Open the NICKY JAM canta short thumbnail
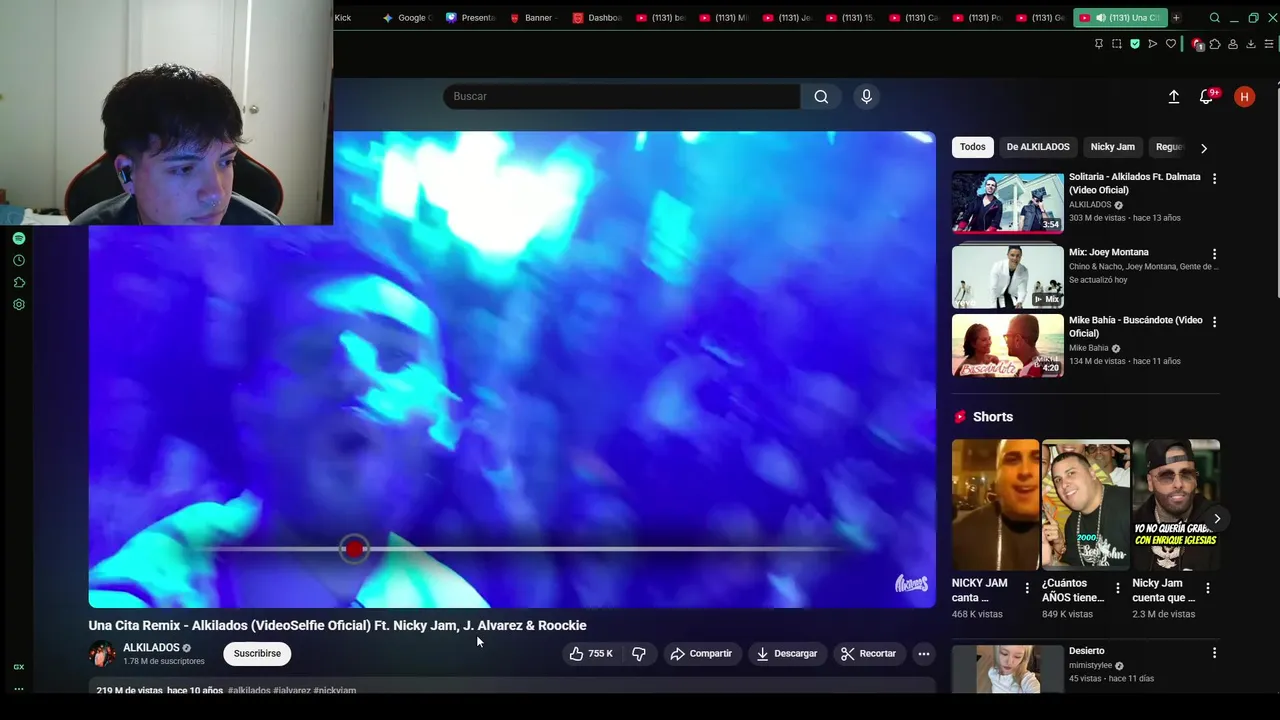Screen dimensions: 1280x720 click(995, 505)
